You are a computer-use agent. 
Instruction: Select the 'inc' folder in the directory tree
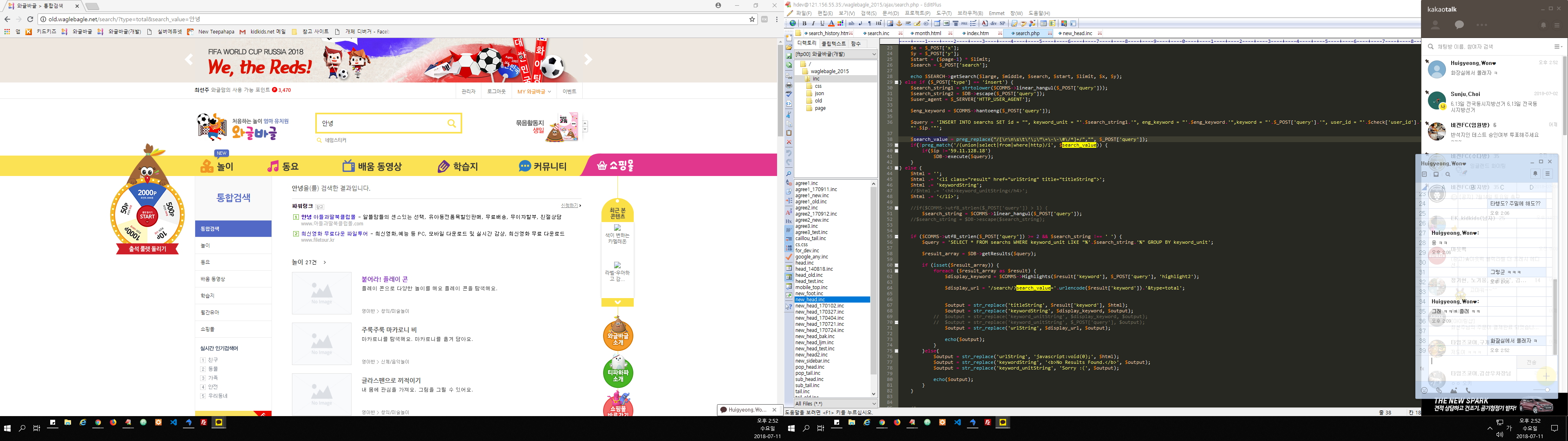pos(836,78)
